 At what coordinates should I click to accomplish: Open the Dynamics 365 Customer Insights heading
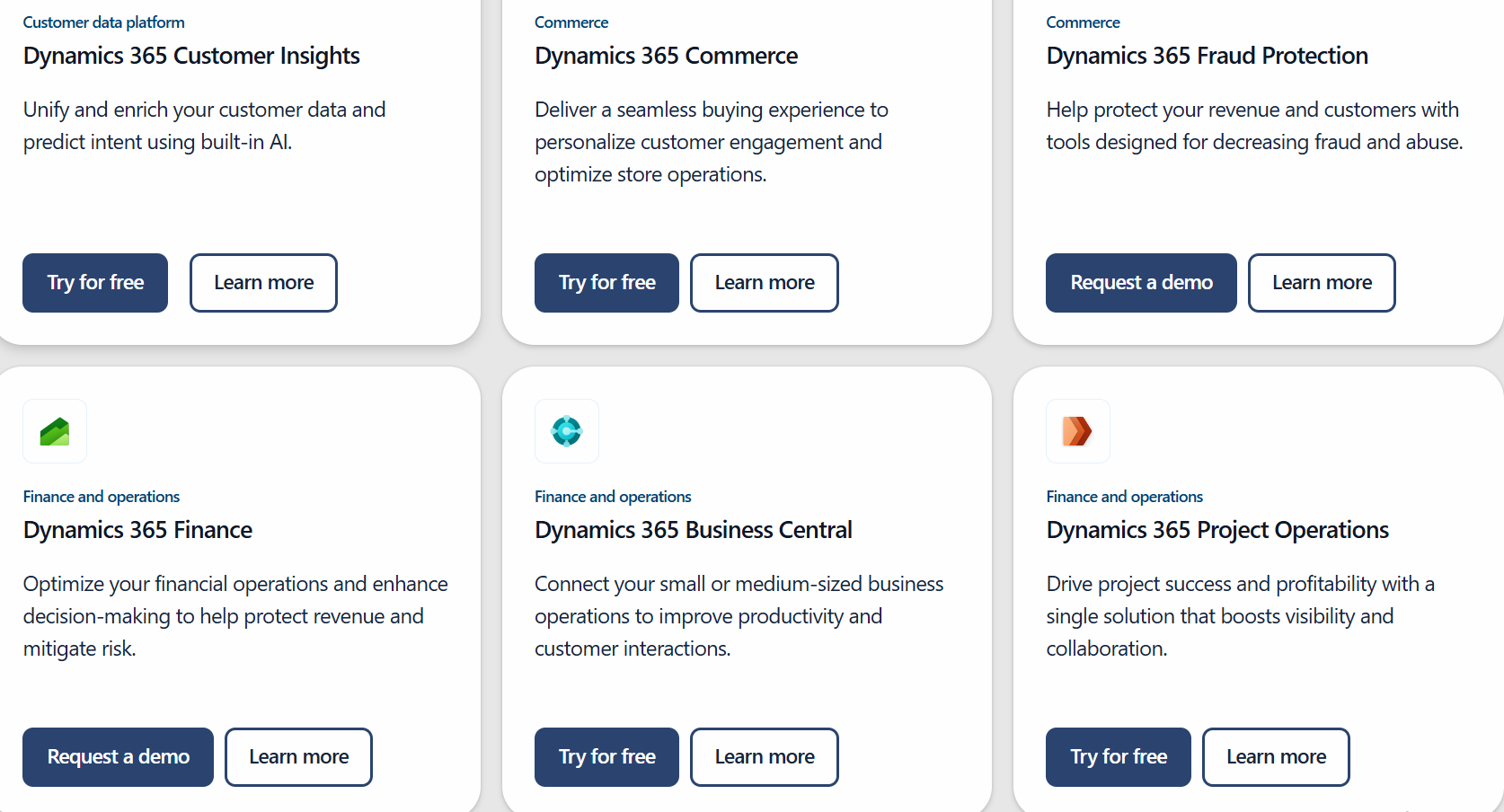click(x=191, y=56)
